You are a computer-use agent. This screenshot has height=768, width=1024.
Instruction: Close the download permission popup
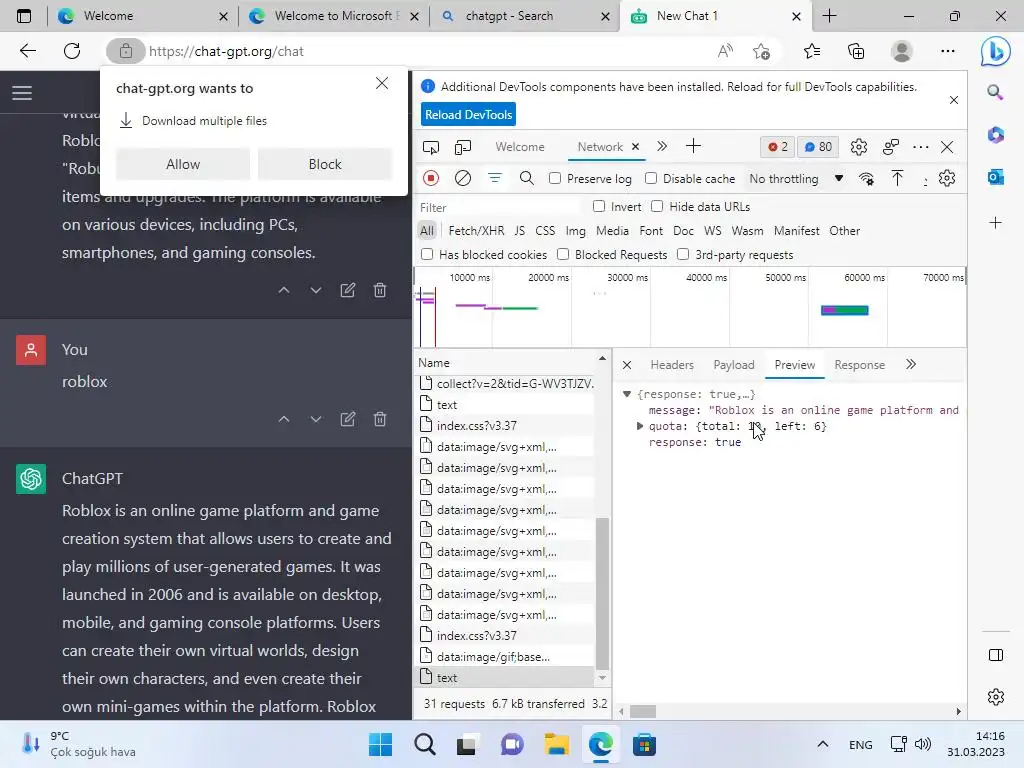pos(382,84)
